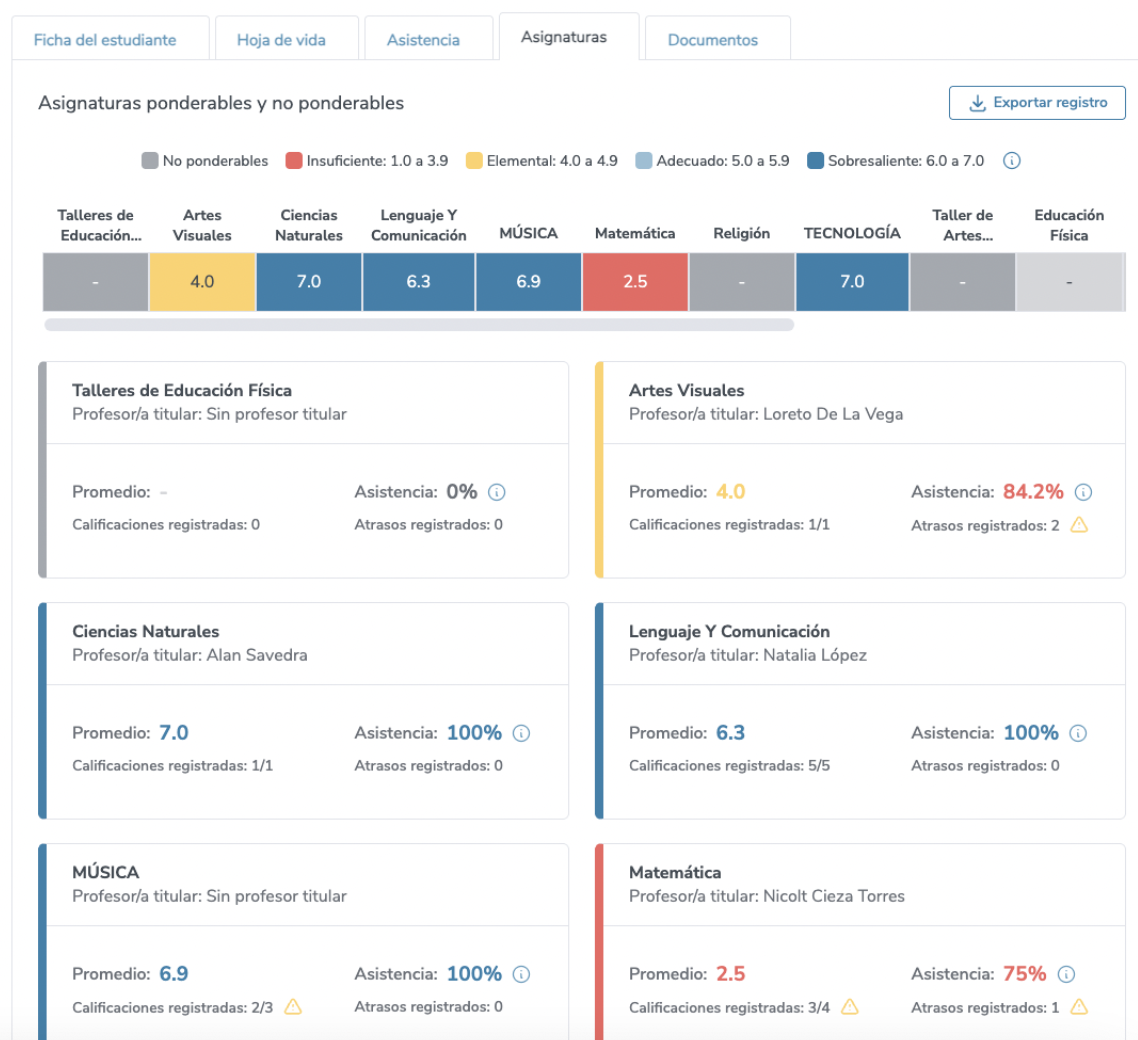This screenshot has height=1040, width=1138.
Task: Click the Promedio 7.0 value in Ciencias Naturales
Action: [174, 733]
